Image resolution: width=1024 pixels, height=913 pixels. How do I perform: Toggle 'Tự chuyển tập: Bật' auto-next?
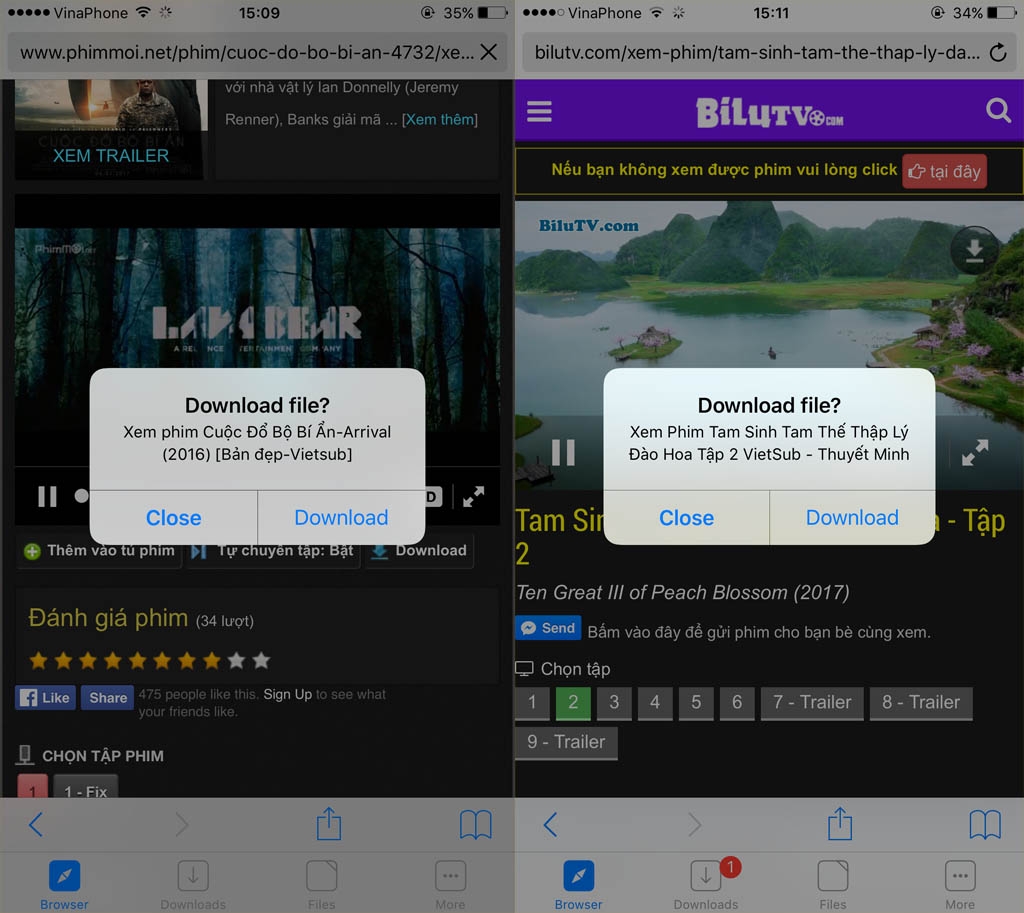(273, 551)
